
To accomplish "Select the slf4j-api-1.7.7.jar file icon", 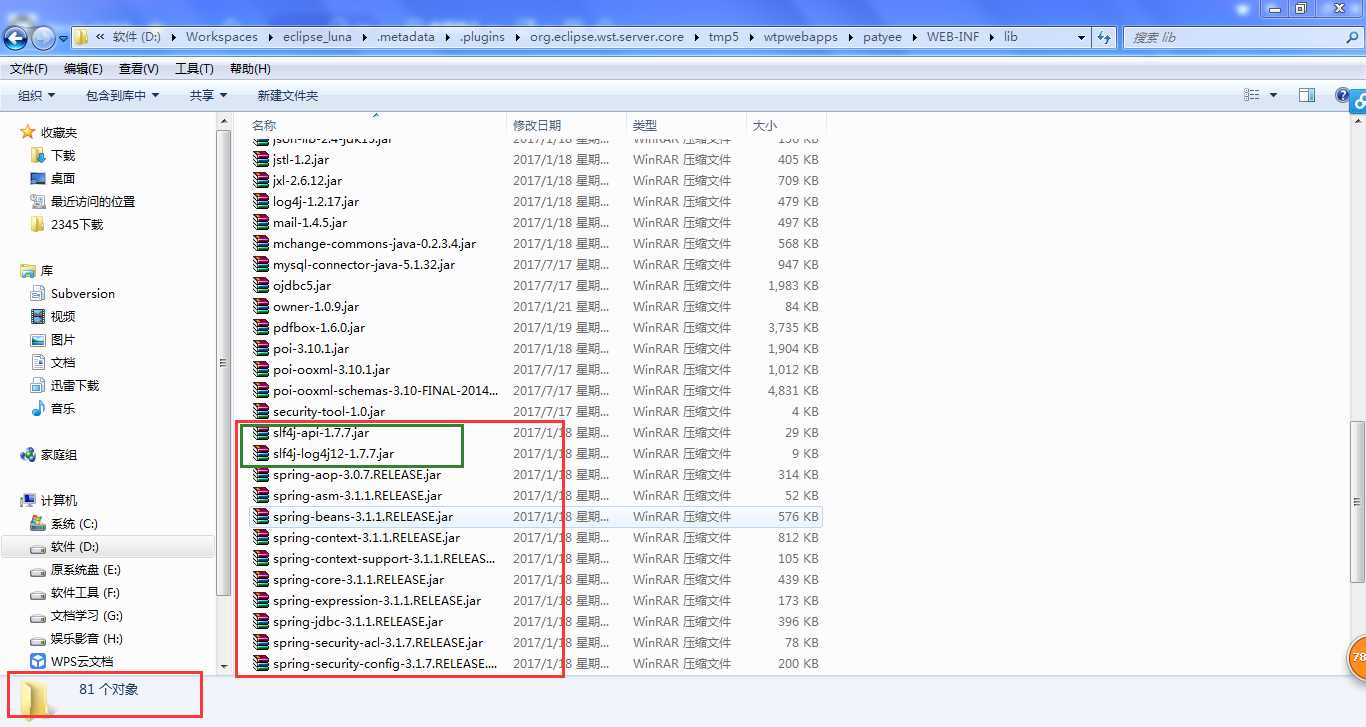I will (260, 432).
